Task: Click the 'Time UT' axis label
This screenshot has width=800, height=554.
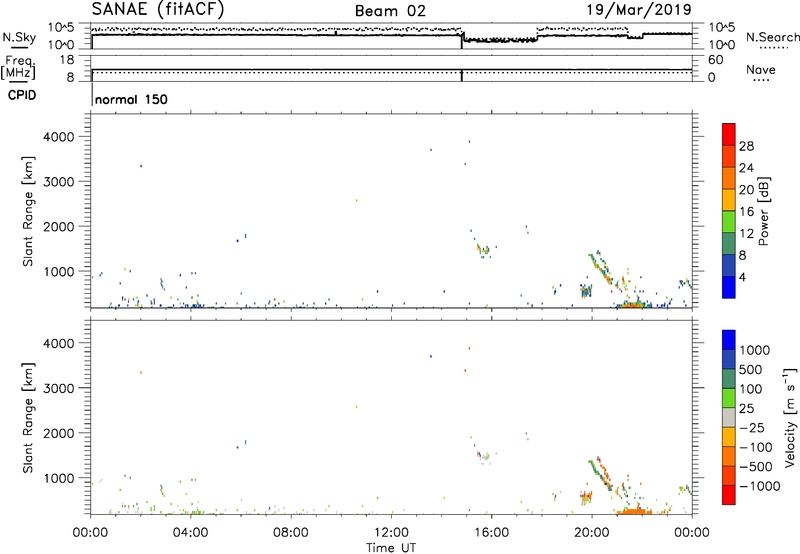Action: pyautogui.click(x=391, y=548)
